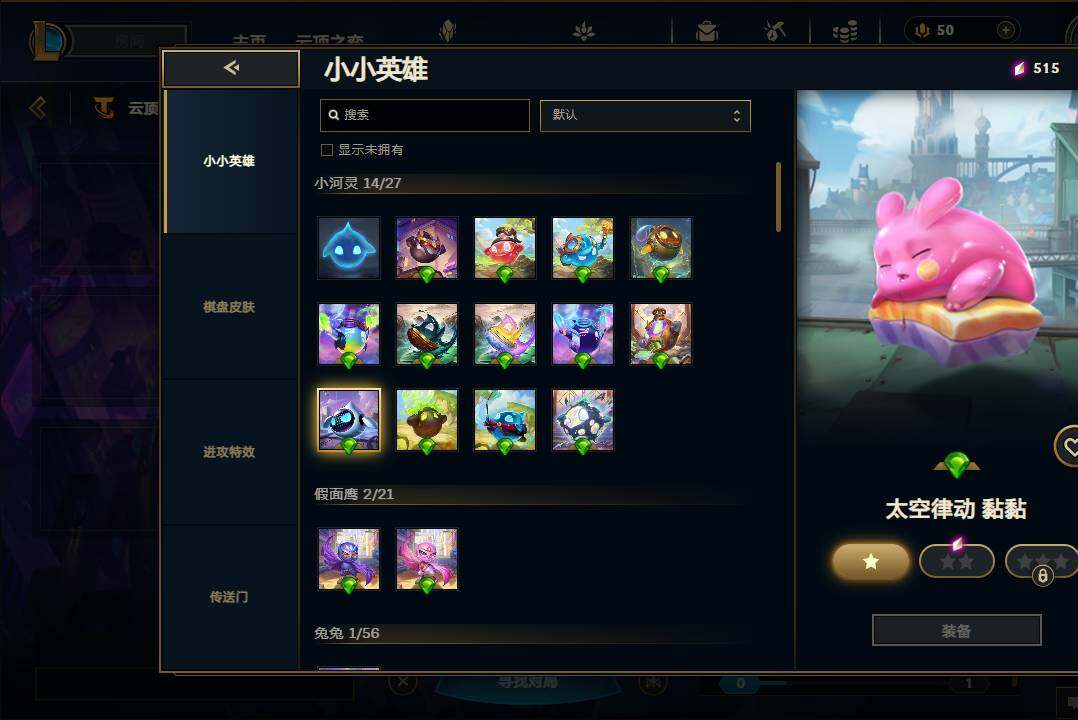Image resolution: width=1078 pixels, height=720 pixels.
Task: Click the League logo at top-left
Action: click(x=48, y=40)
